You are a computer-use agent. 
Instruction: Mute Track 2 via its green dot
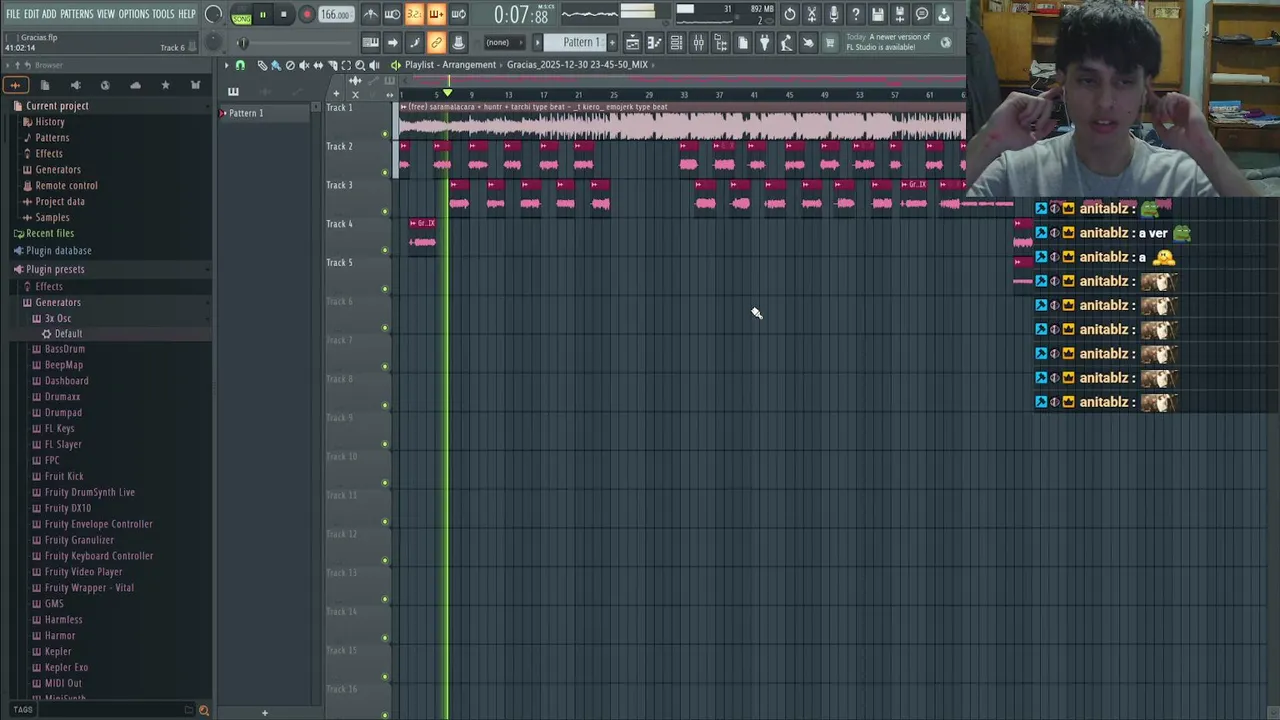click(385, 172)
